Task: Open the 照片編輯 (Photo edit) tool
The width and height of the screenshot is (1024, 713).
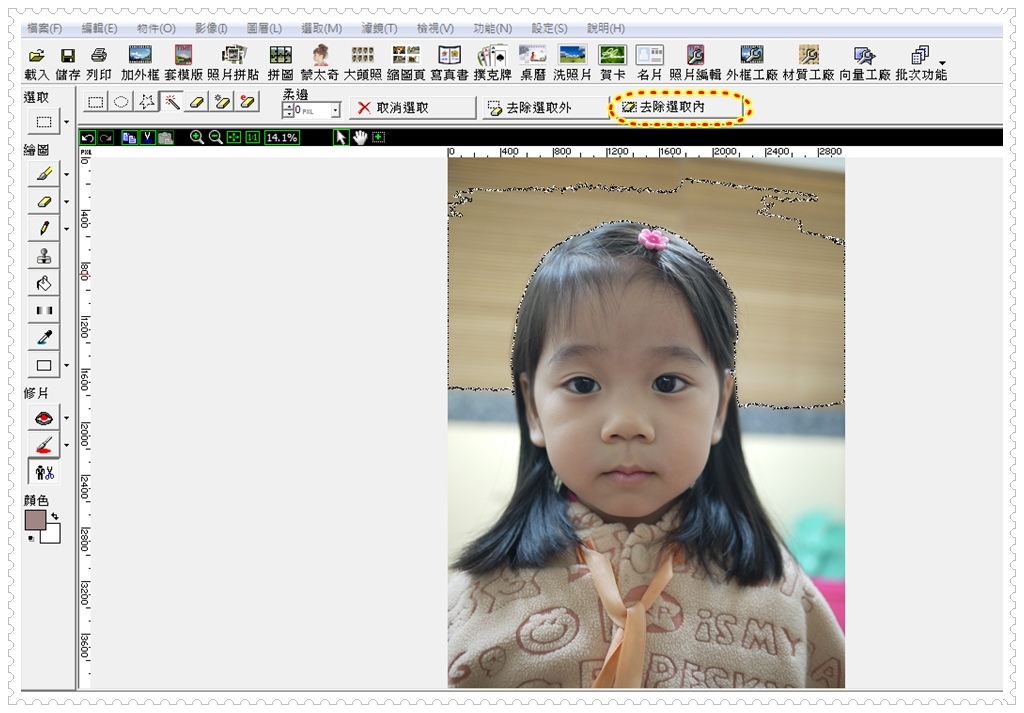Action: click(x=695, y=63)
